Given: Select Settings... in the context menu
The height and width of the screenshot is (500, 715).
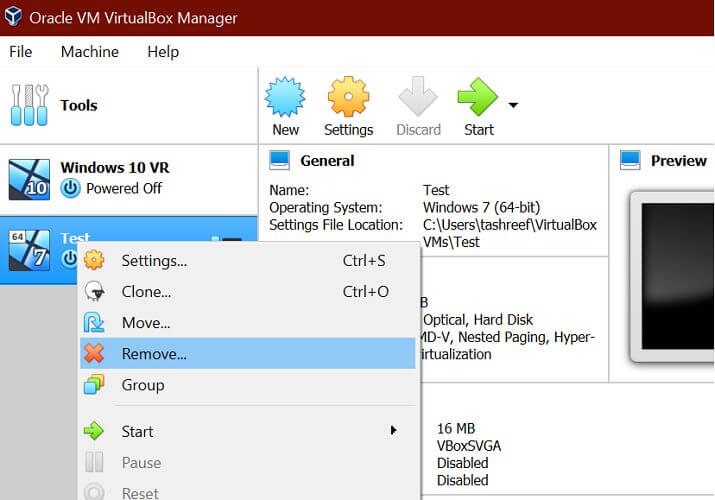Looking at the screenshot, I should click(154, 261).
